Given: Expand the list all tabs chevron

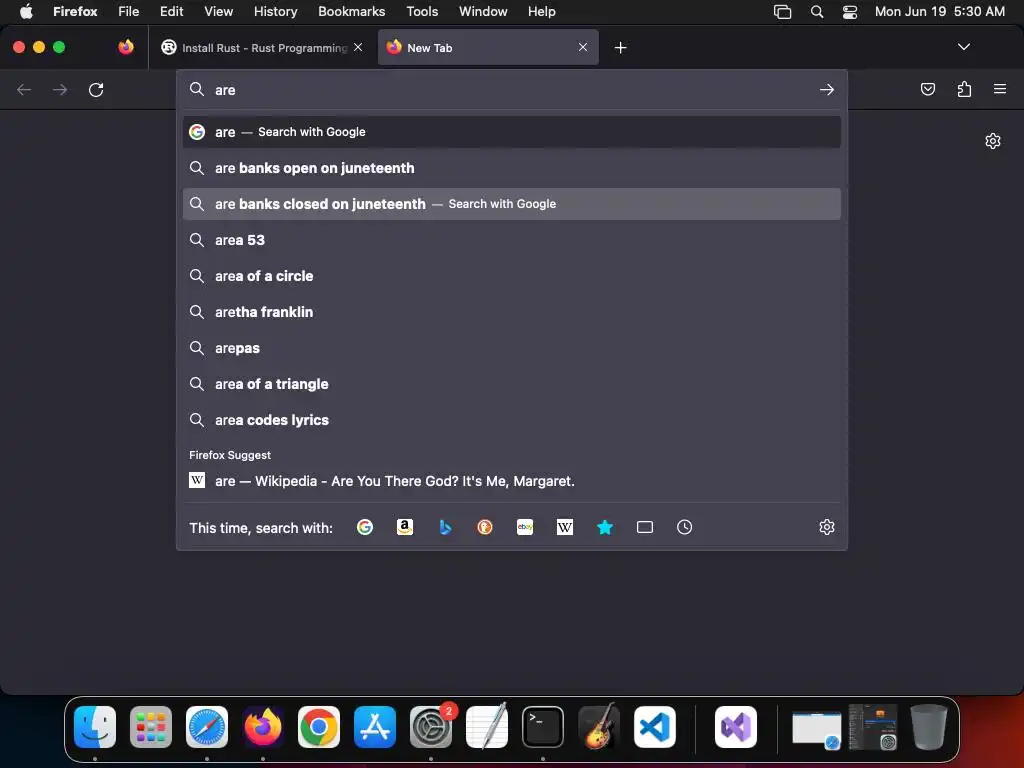Looking at the screenshot, I should coord(963,47).
